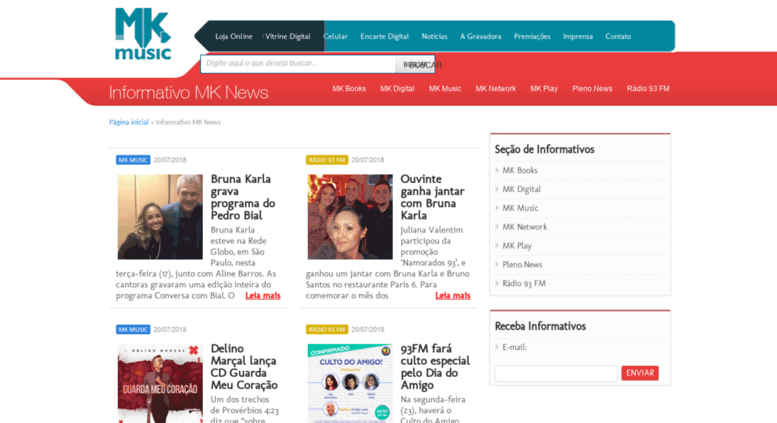The image size is (777, 423).
Task: Click RÁDIO 93 FM tag on 93FM culto article
Action: [x=327, y=329]
